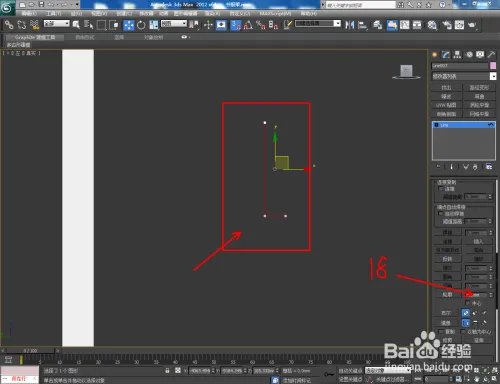Click the Save File icon in title bar
500x384 pixels.
(x=42, y=5)
